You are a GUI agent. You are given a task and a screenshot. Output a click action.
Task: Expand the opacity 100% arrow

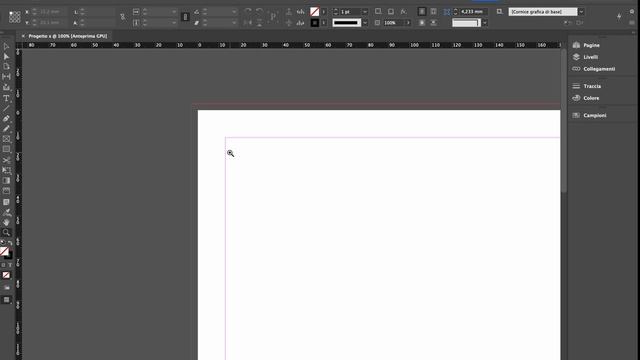tap(408, 23)
